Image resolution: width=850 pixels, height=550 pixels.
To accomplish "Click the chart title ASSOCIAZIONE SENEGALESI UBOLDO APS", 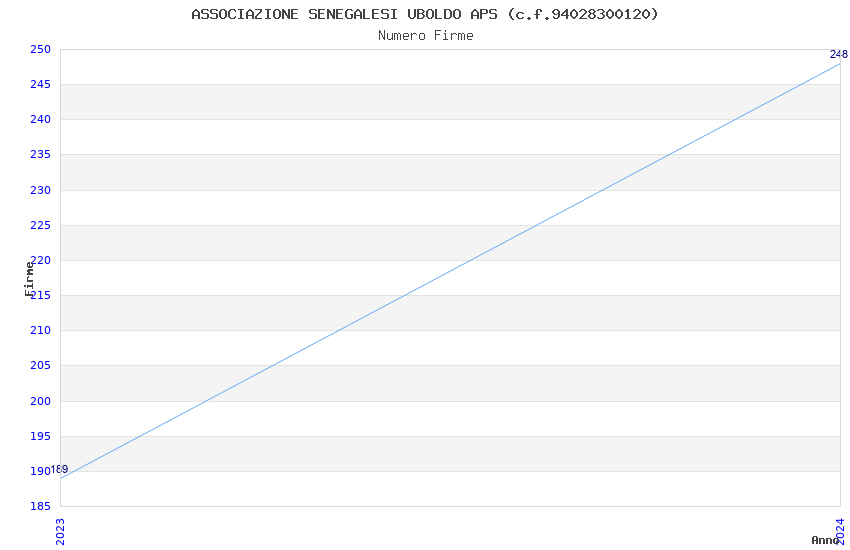I will [425, 14].
